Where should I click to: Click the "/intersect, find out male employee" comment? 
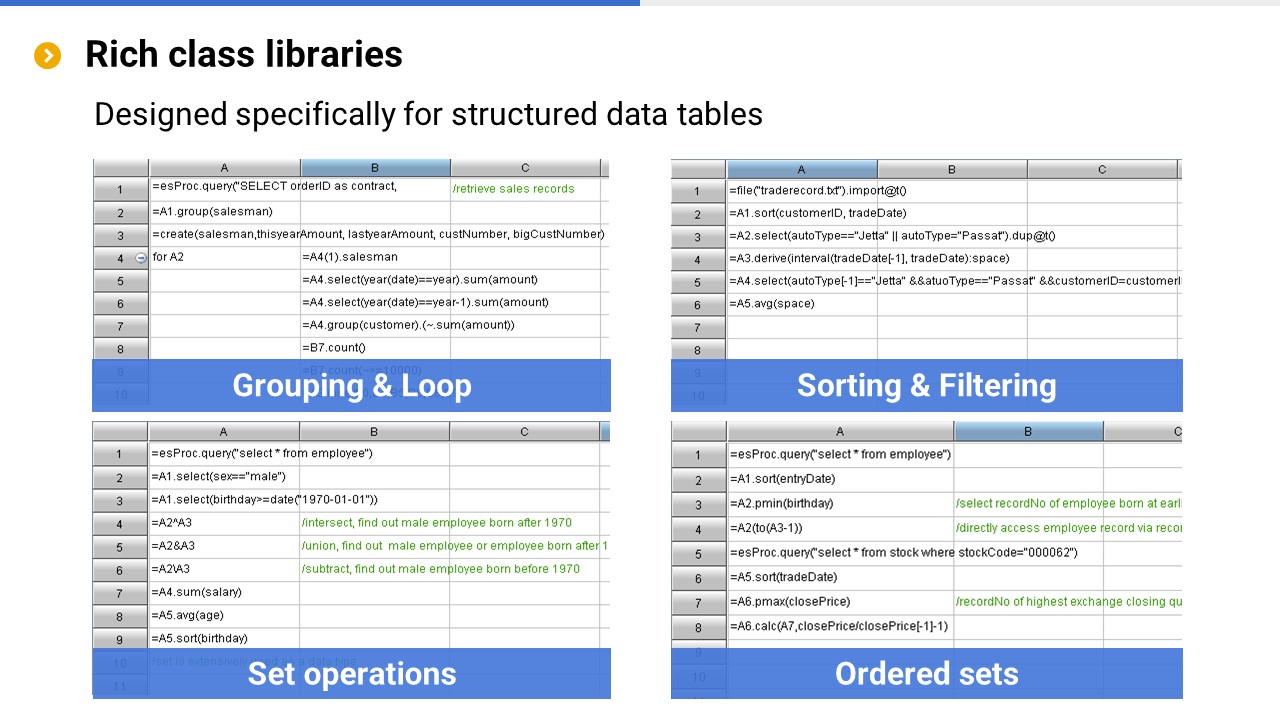pyautogui.click(x=436, y=523)
